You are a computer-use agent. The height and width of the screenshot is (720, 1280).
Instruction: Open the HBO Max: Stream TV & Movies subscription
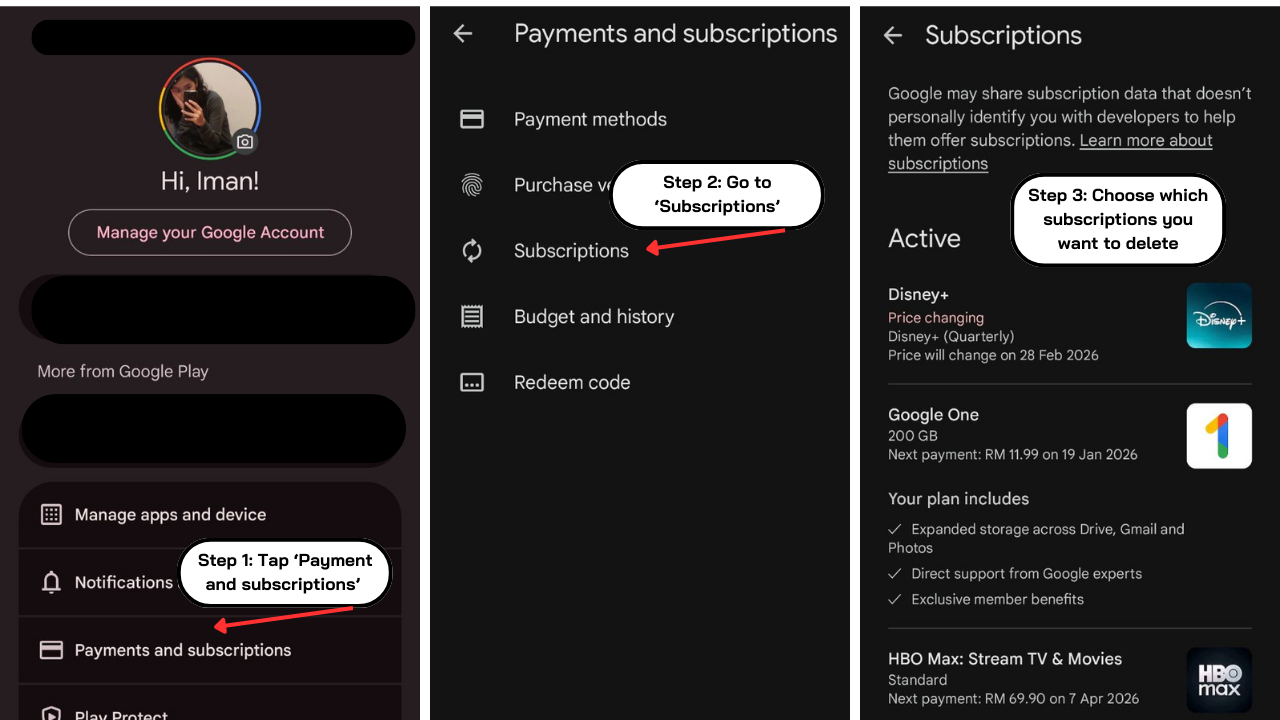click(x=1070, y=679)
